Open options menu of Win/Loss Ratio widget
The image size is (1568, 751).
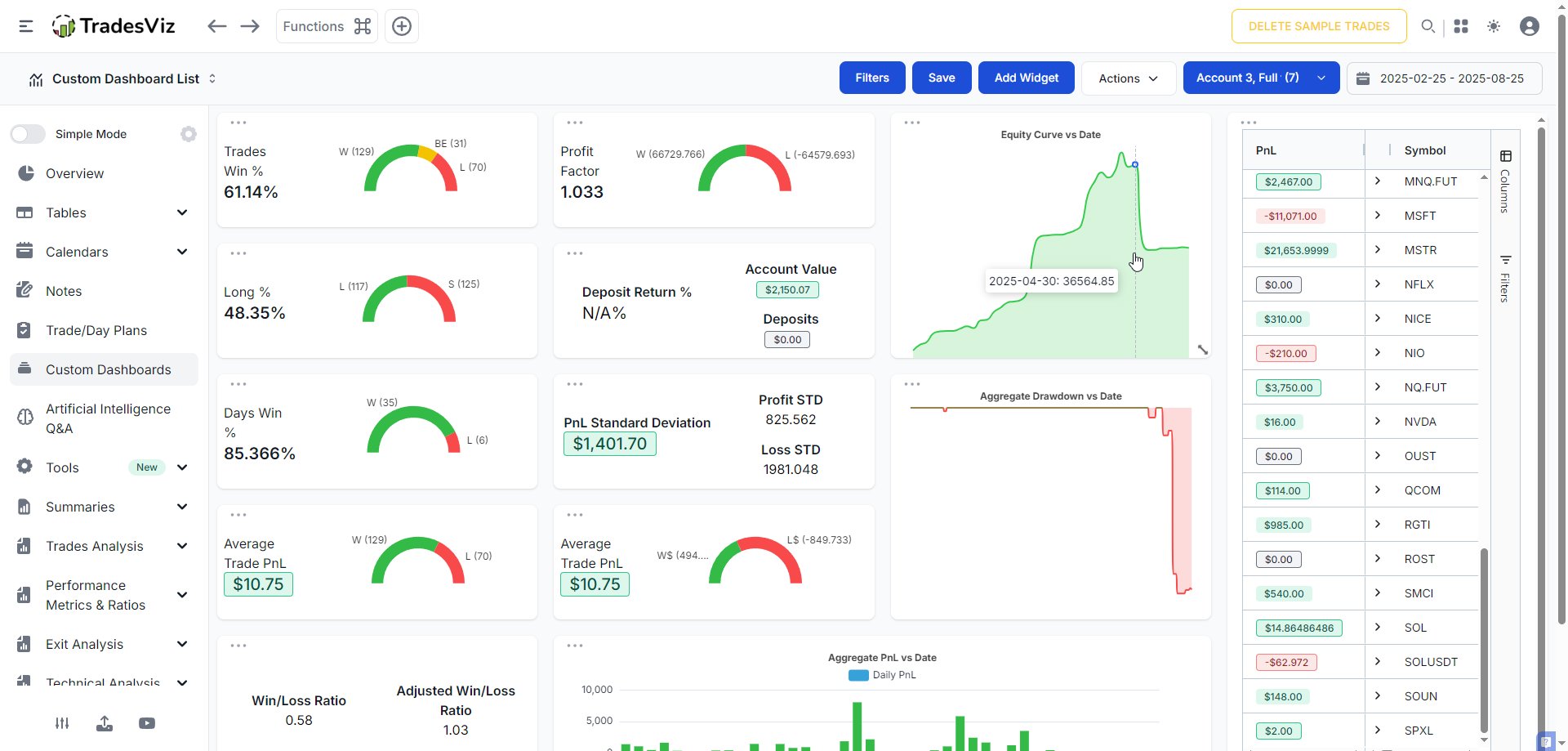click(238, 646)
